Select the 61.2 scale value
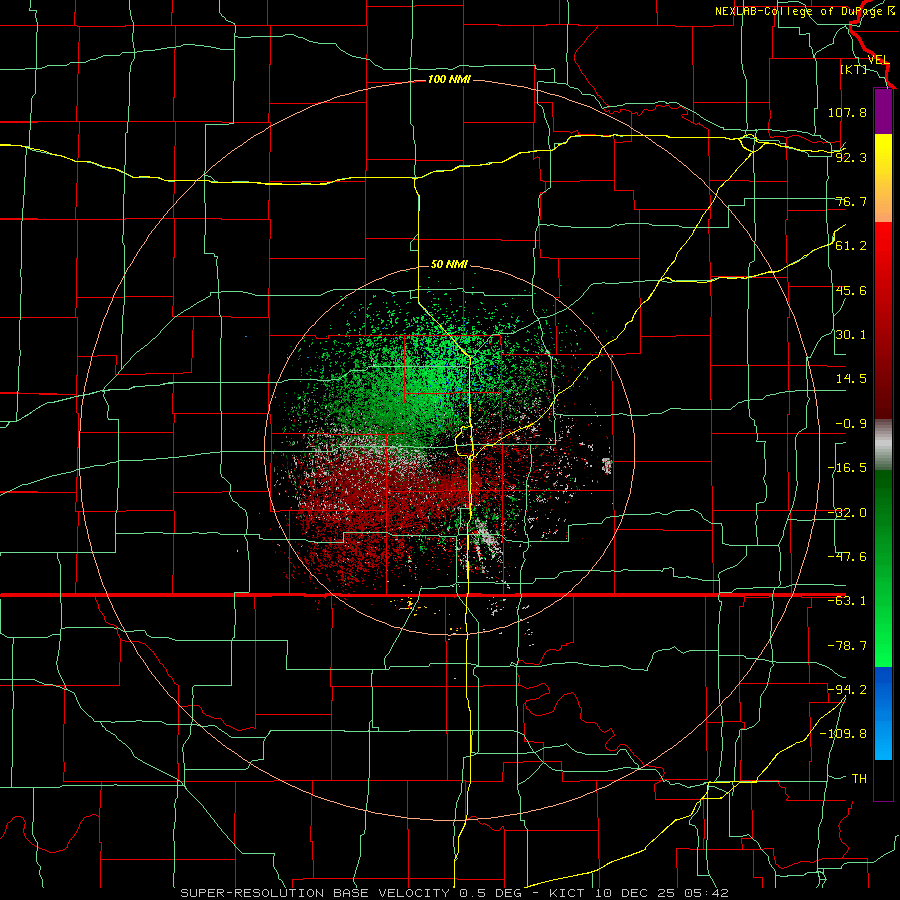900x900 pixels. pos(851,246)
